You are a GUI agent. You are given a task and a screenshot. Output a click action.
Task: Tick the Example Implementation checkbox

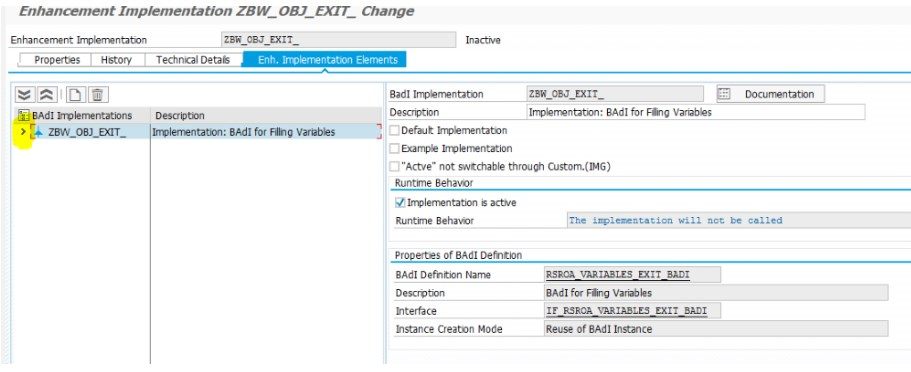[394, 148]
